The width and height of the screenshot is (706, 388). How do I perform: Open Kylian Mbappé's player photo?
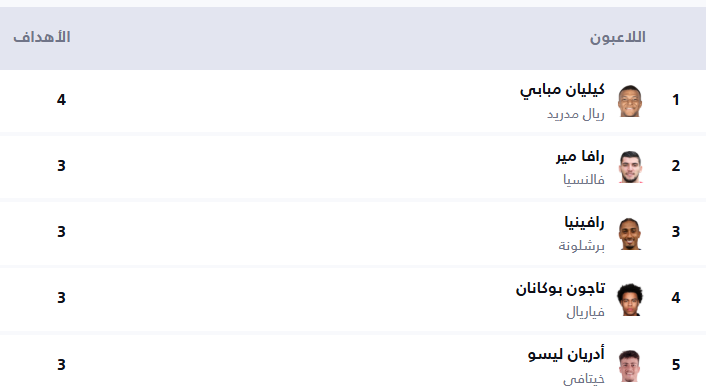630,101
